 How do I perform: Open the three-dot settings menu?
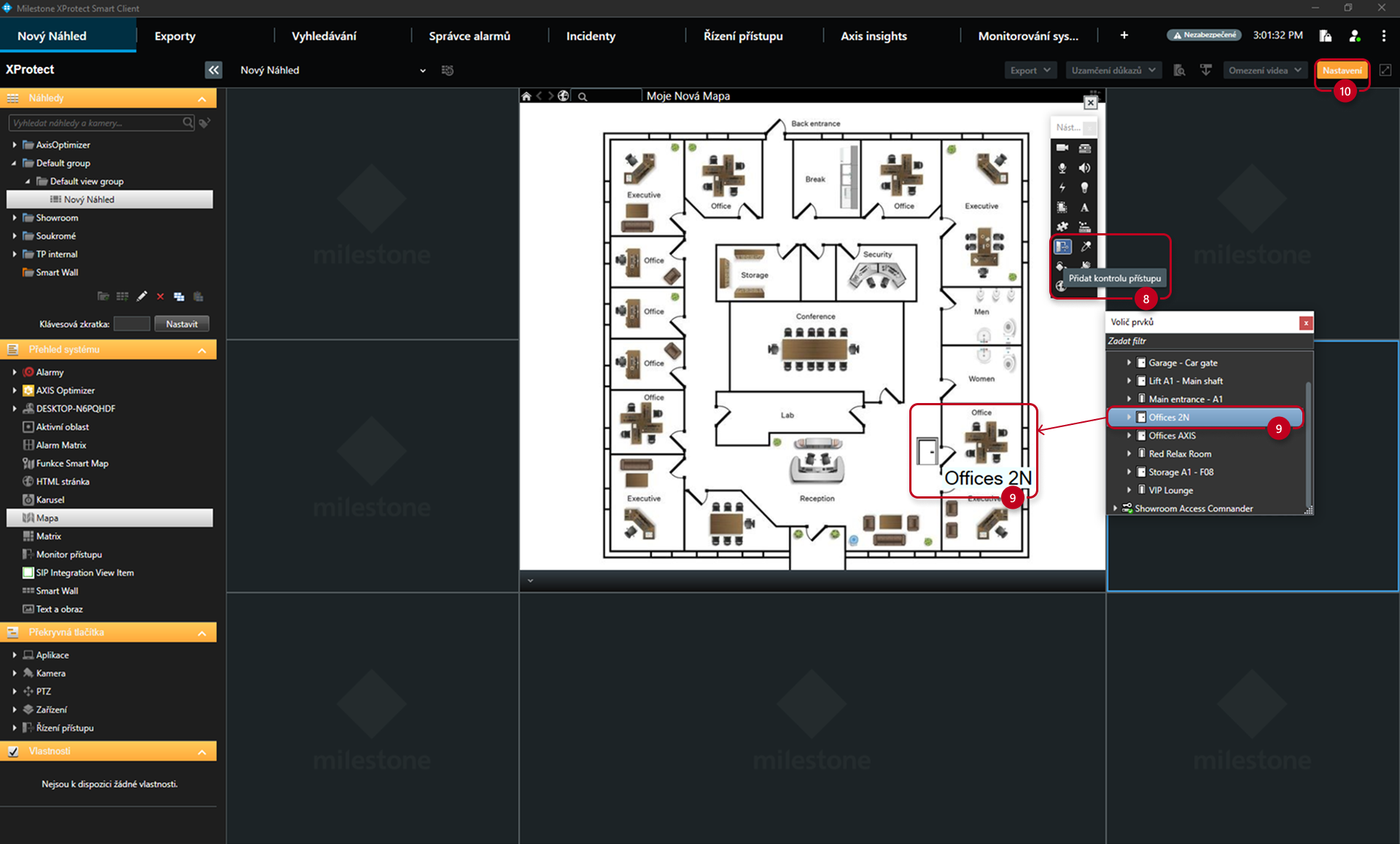point(1384,36)
